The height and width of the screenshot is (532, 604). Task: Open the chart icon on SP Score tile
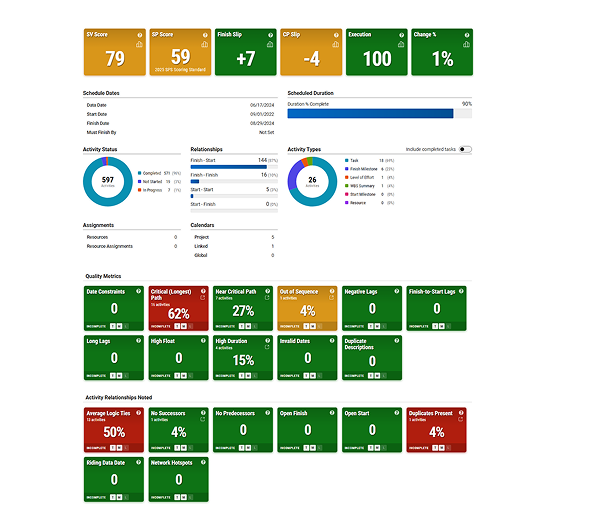point(205,45)
